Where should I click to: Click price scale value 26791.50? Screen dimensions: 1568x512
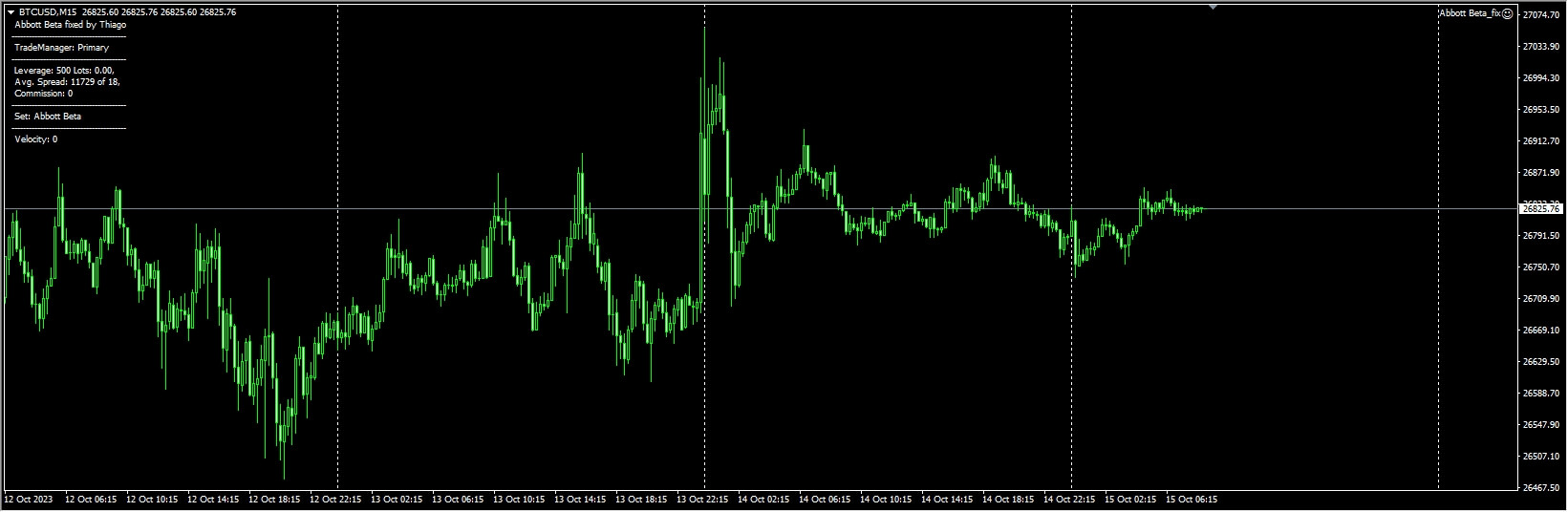pos(1541,235)
